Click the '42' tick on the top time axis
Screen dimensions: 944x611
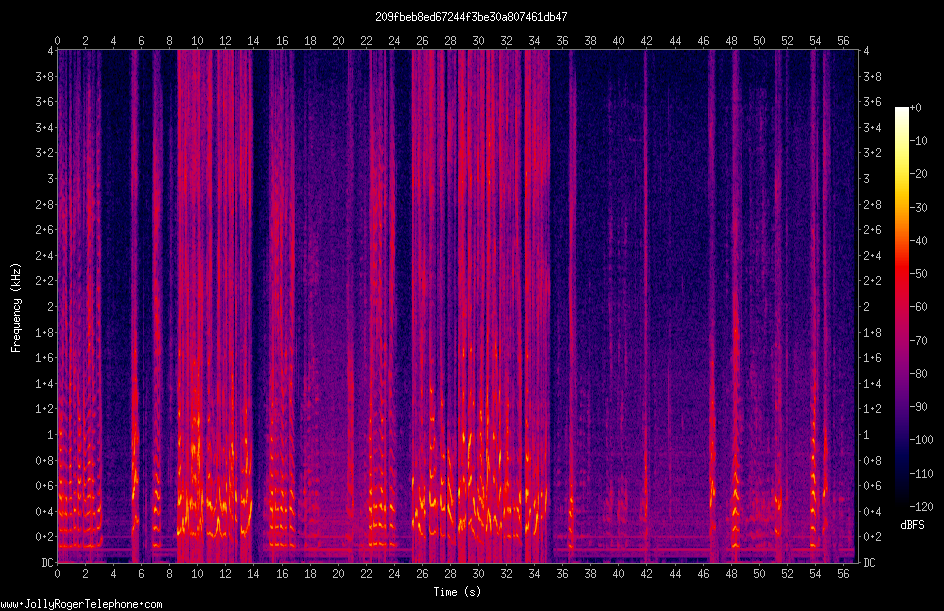(647, 41)
